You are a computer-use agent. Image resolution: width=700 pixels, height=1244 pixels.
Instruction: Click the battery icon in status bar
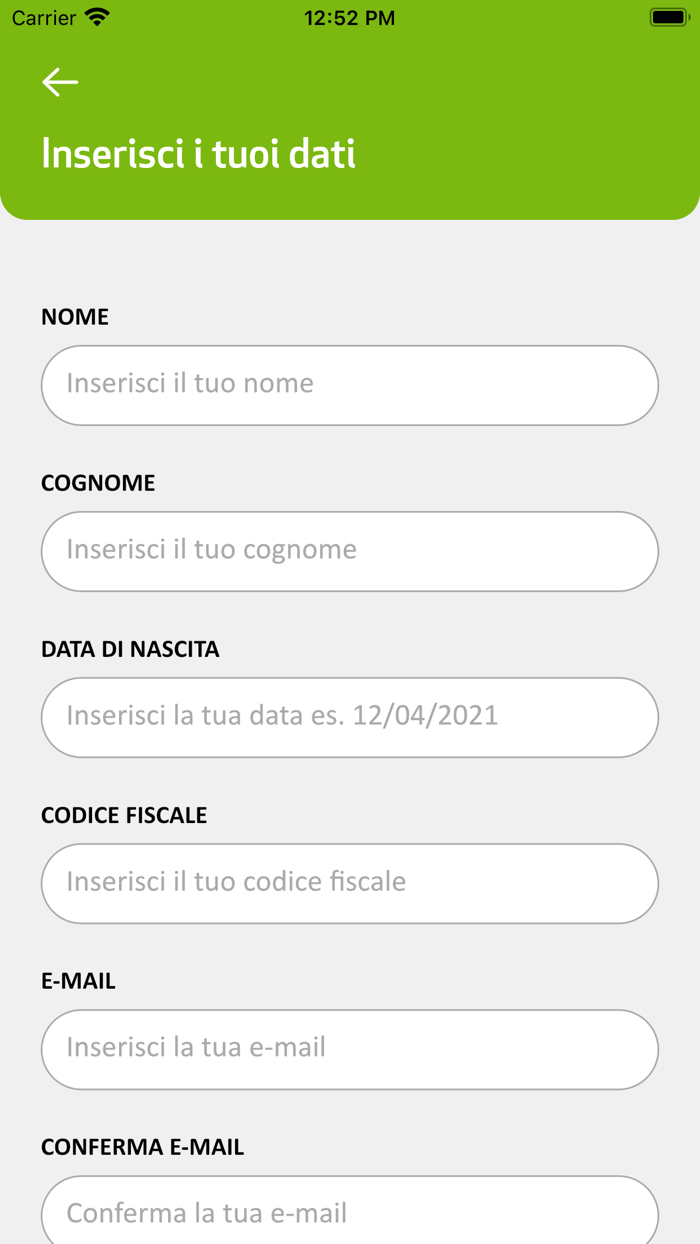tap(668, 17)
